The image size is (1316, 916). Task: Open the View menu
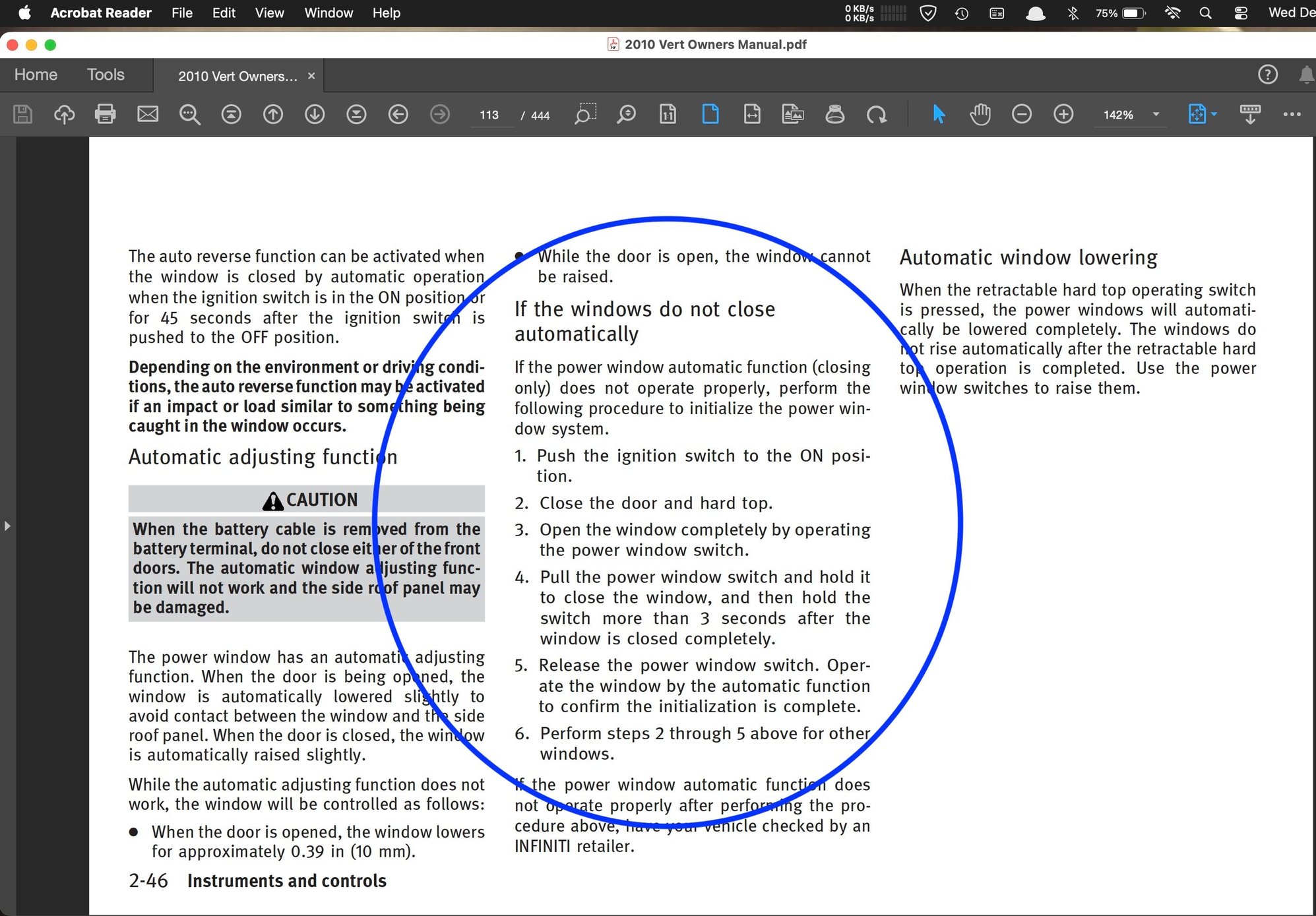[269, 13]
